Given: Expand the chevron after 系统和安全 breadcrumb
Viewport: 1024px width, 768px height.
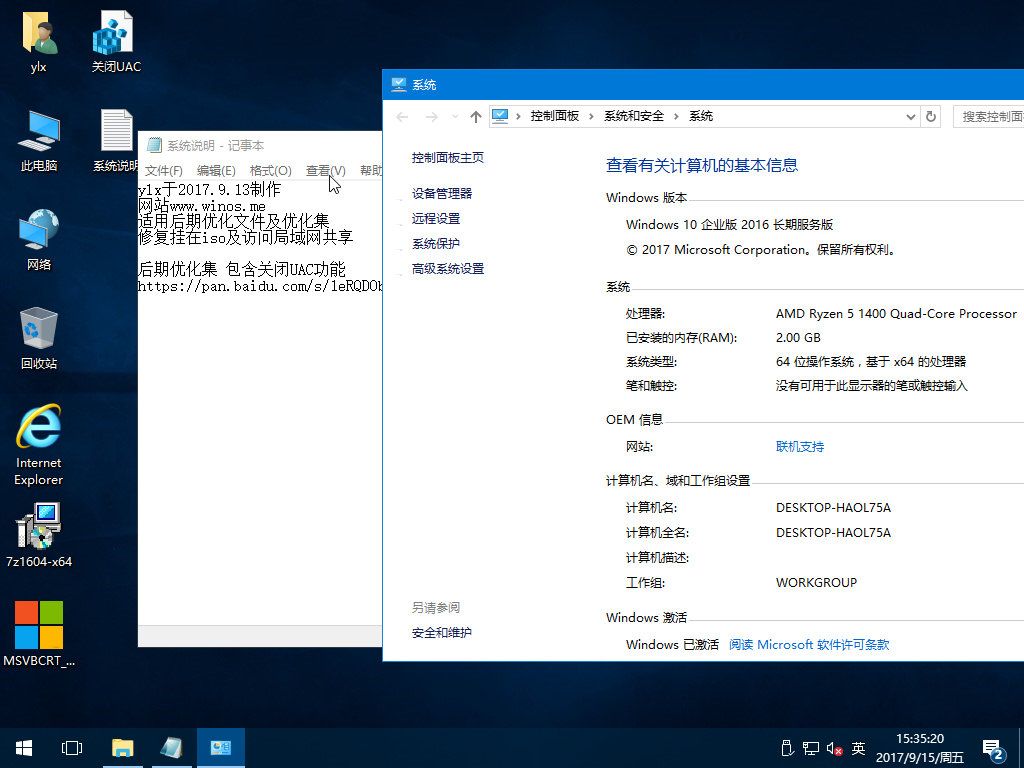Looking at the screenshot, I should pyautogui.click(x=676, y=116).
